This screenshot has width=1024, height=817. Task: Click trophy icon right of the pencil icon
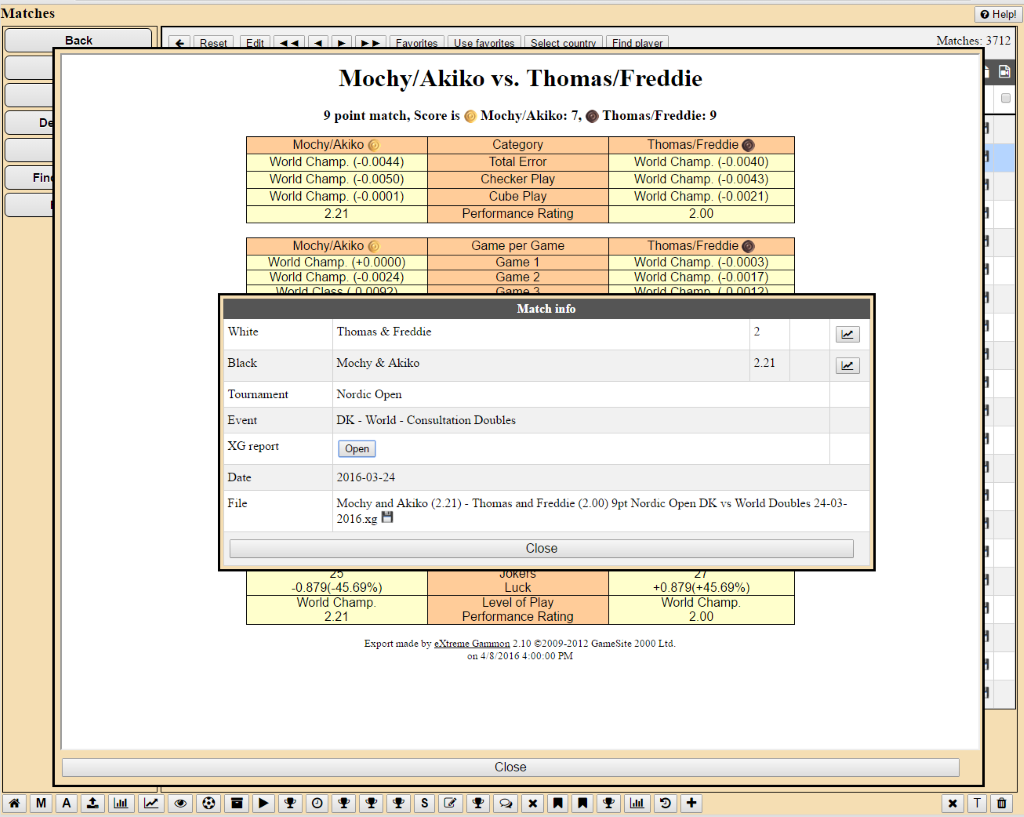(x=478, y=803)
